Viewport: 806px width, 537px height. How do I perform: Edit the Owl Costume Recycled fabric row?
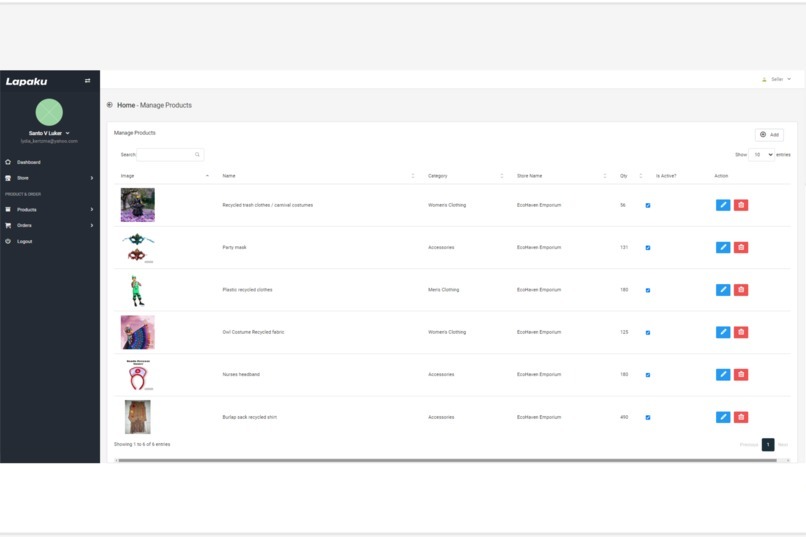pyautogui.click(x=723, y=332)
